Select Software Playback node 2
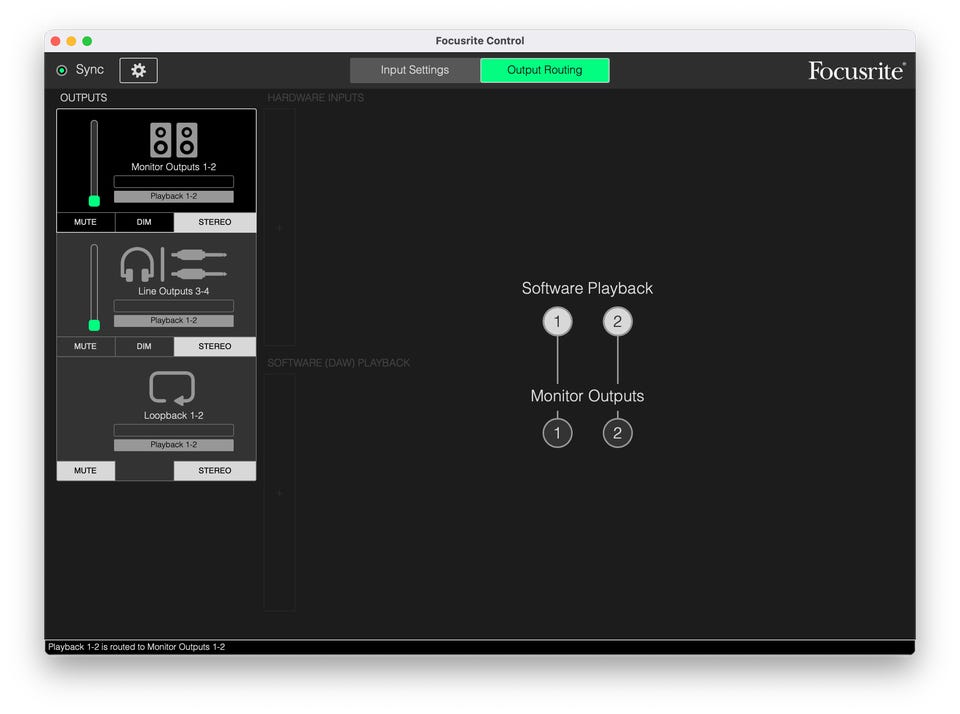The height and width of the screenshot is (714, 960). click(x=617, y=321)
